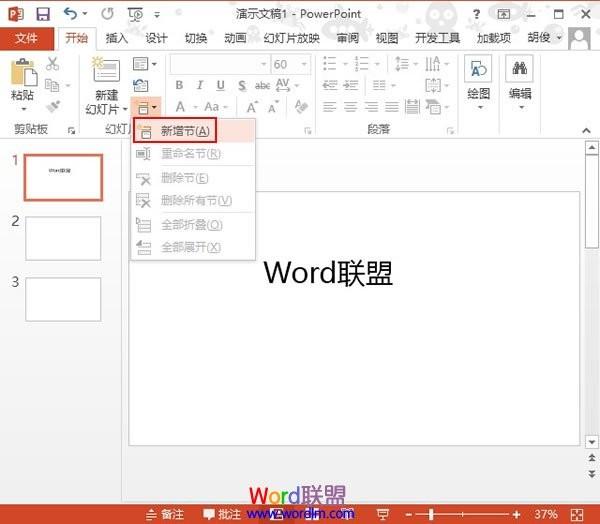600x524 pixels.
Task: Decrease list indent level
Action: pyautogui.click(x=329, y=85)
